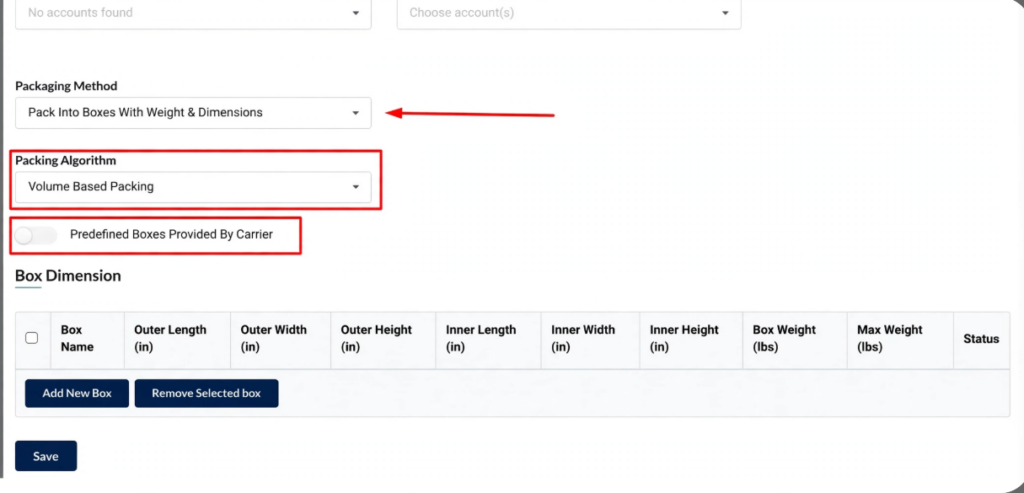1024x493 pixels.
Task: Open the 'Choose account(s)' dropdown
Action: (x=569, y=13)
